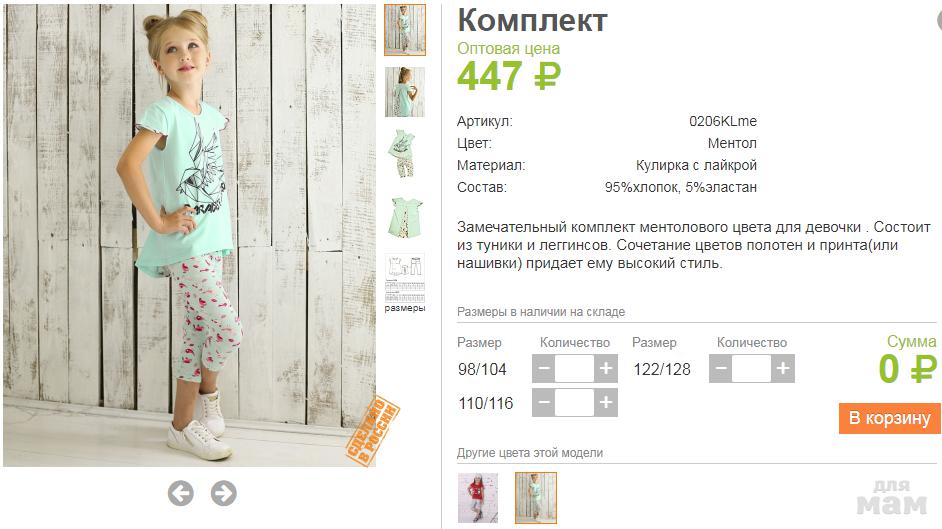Image resolution: width=942 pixels, height=529 pixels.
Task: Click the quantity field for size 122/128
Action: click(x=752, y=368)
